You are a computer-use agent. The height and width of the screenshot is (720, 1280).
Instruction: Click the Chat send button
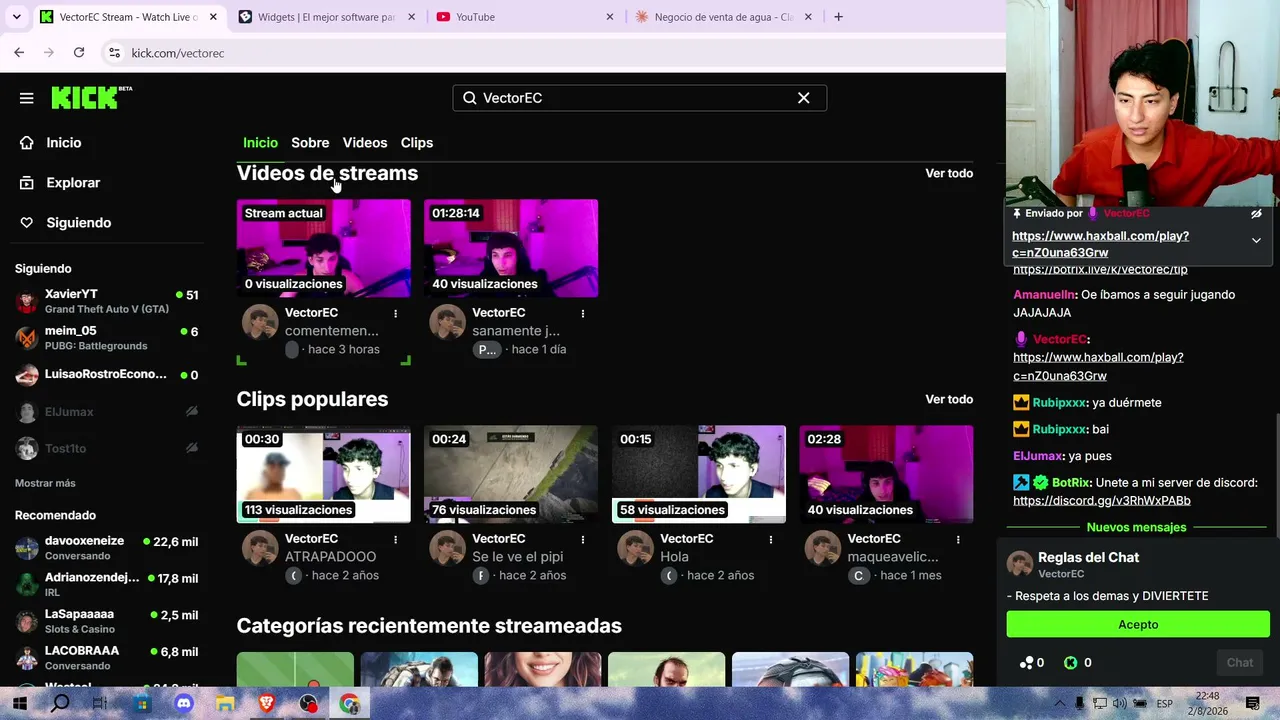pos(1240,662)
